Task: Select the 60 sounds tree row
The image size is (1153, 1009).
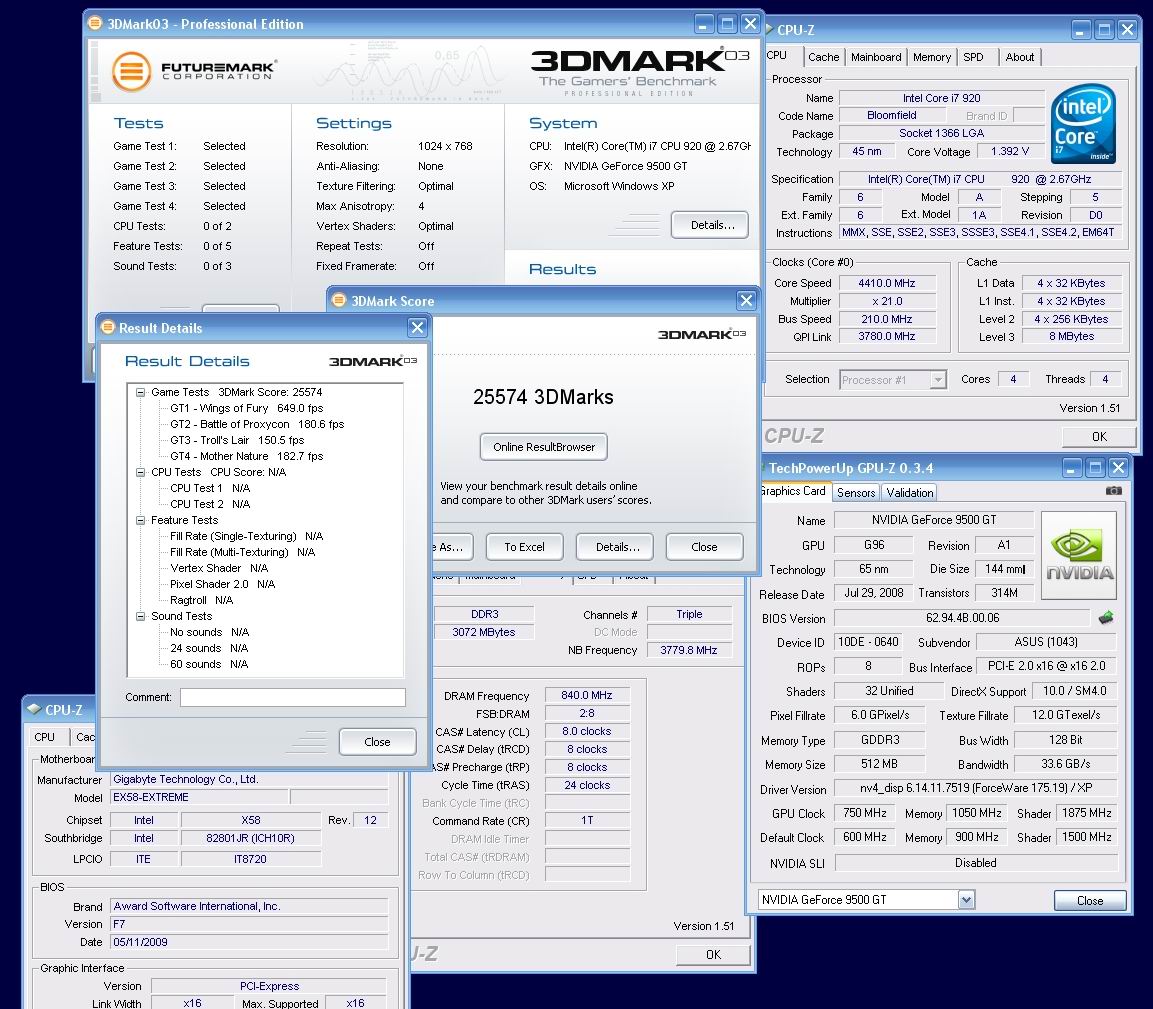Action: [209, 664]
